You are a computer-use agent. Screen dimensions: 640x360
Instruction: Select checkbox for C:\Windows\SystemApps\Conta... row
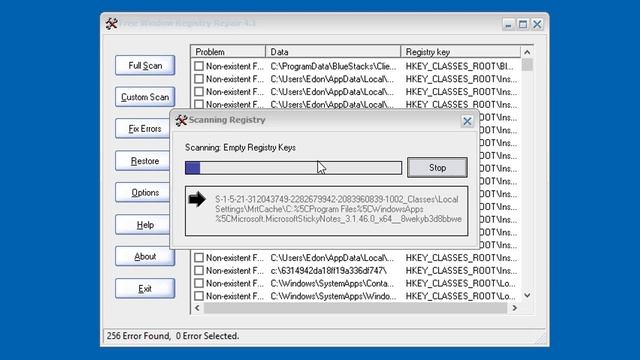[x=199, y=283]
